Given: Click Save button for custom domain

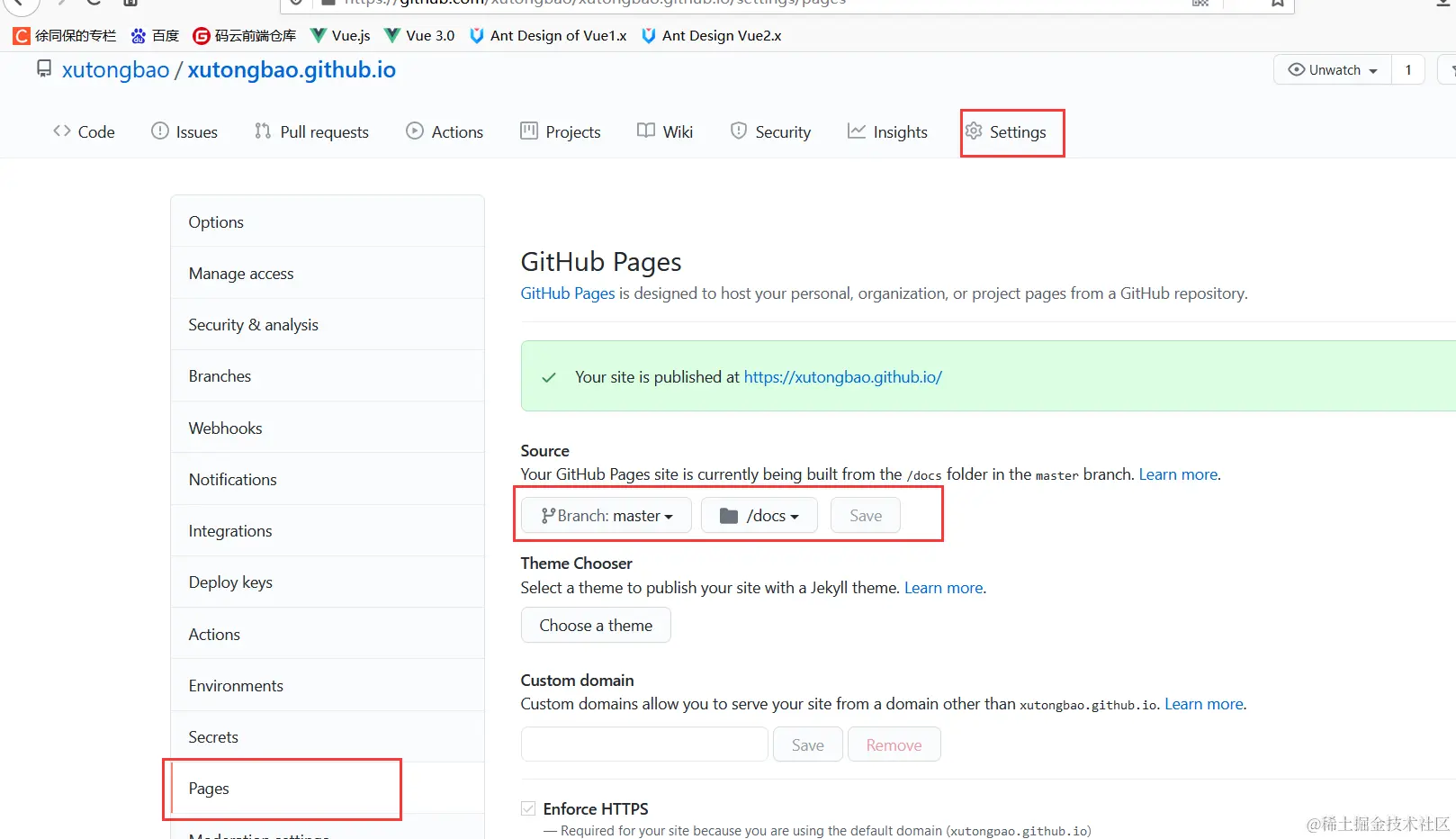Looking at the screenshot, I should pyautogui.click(x=808, y=744).
